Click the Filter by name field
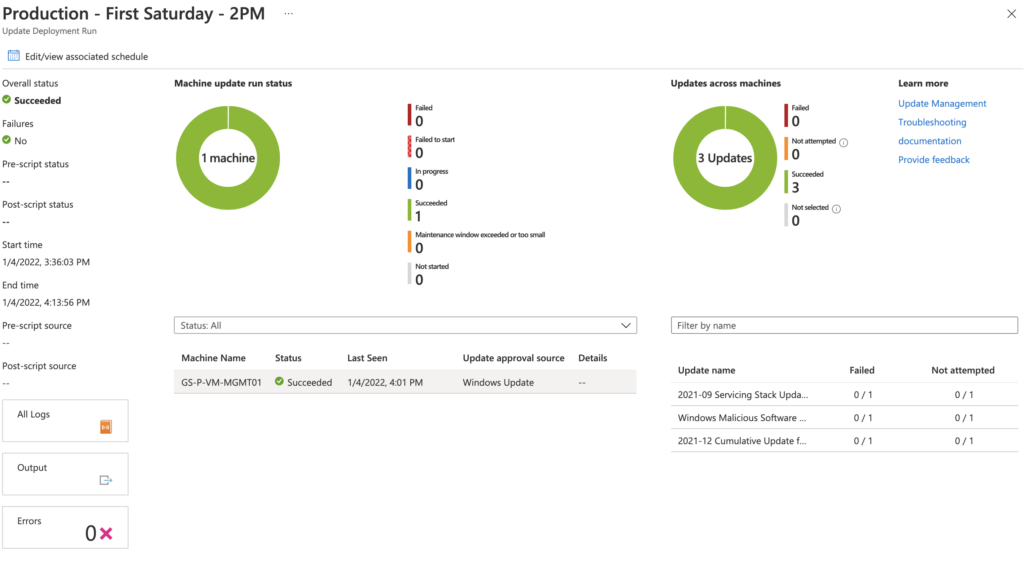The height and width of the screenshot is (566, 1024). click(x=844, y=325)
